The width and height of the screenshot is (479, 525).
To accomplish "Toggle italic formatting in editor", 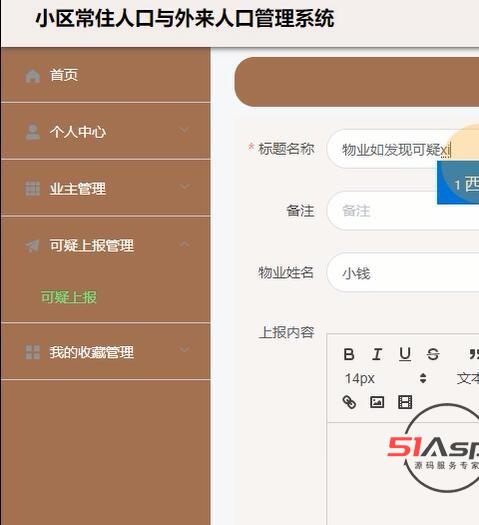I will point(377,354).
